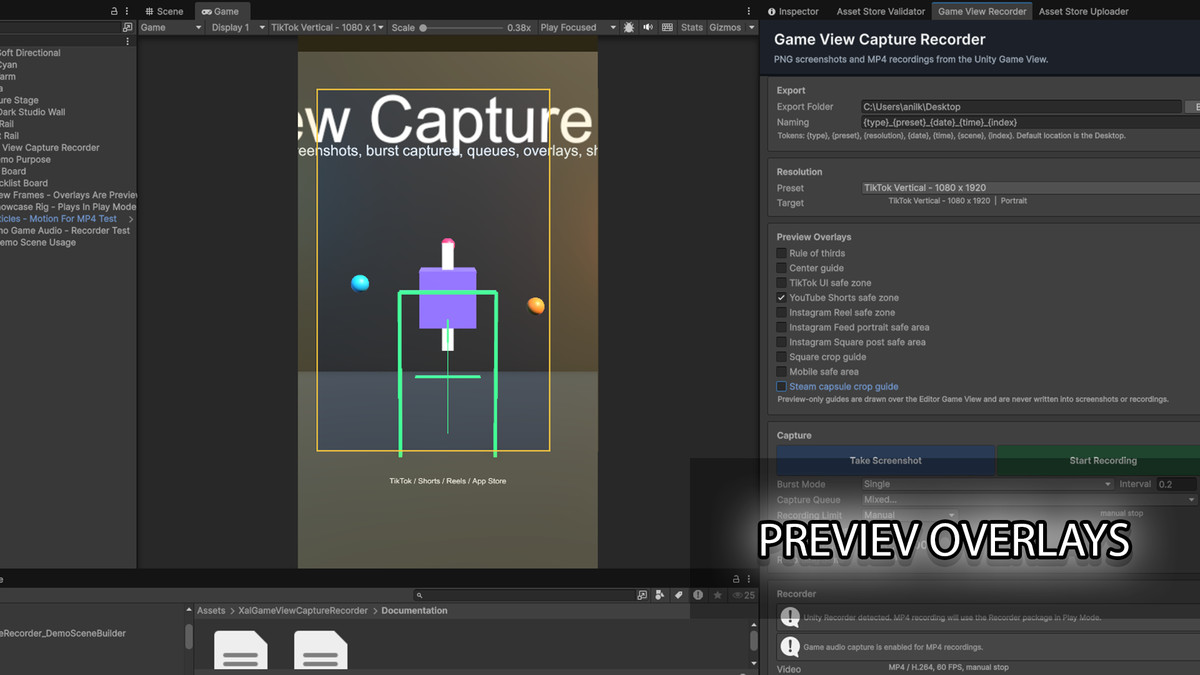Expand Particles - Motion For MP4 Test arrow
Viewport: 1200px width, 675px height.
click(131, 219)
